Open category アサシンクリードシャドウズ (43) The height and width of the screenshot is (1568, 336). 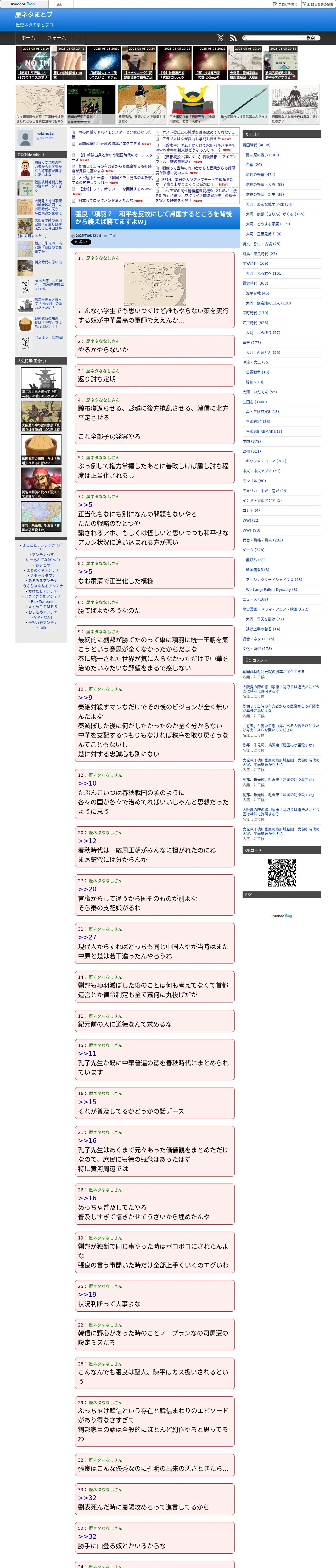pyautogui.click(x=274, y=579)
